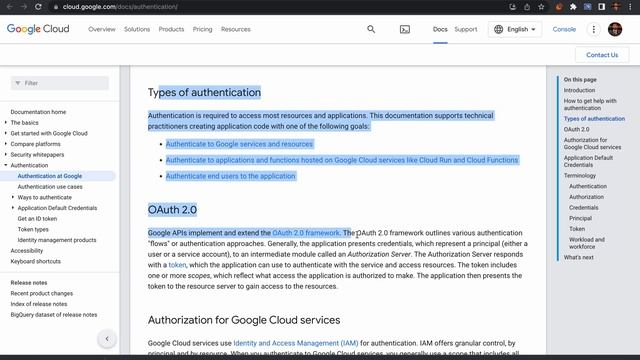Click the browser back arrow
This screenshot has width=640, height=360.
click(x=9, y=7)
